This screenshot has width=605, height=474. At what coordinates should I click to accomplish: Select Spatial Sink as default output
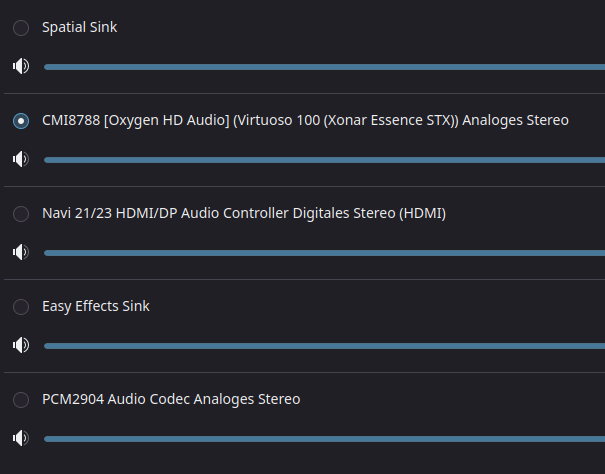click(x=21, y=28)
